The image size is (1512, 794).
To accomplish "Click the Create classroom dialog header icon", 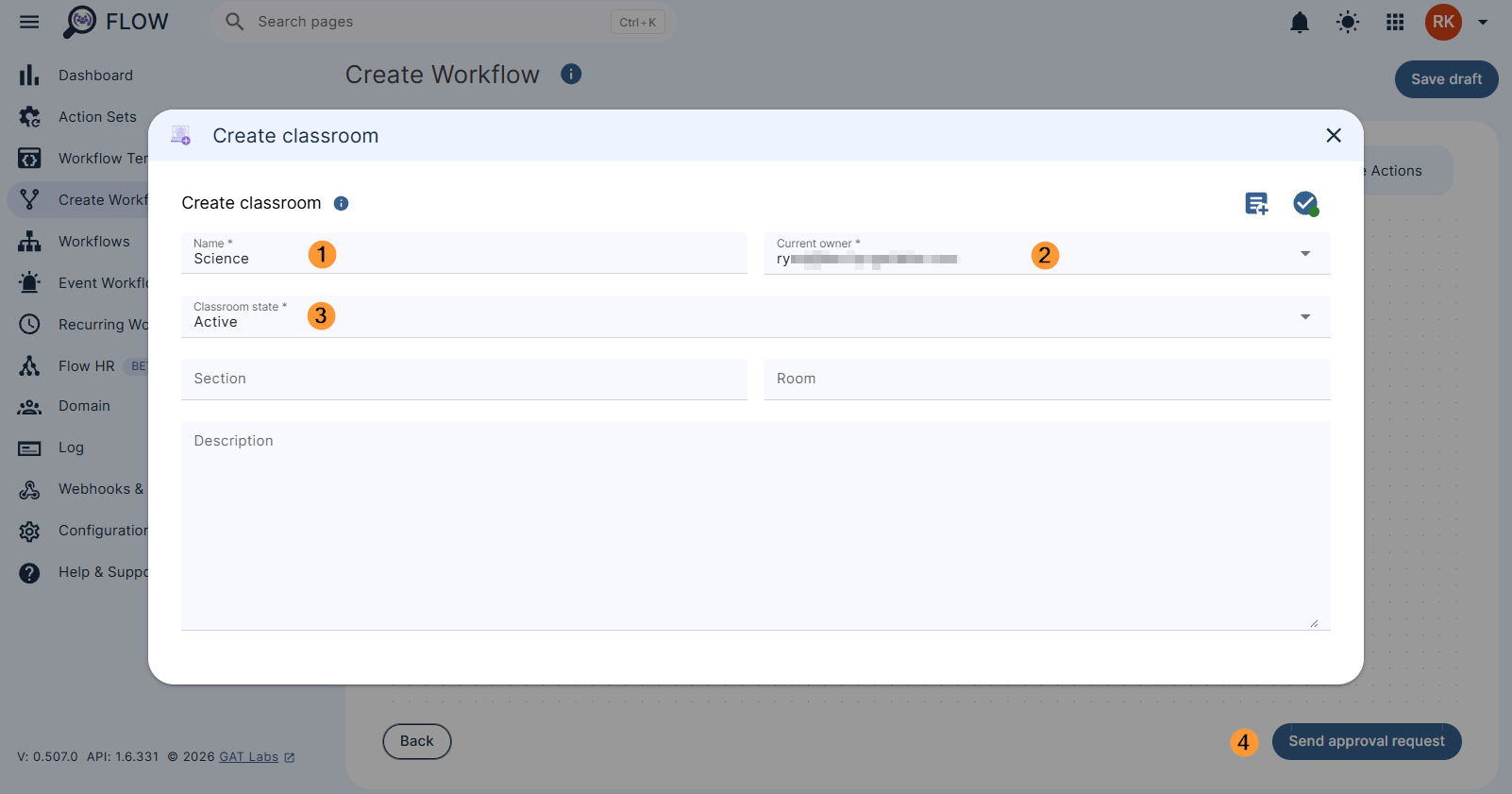I will [181, 135].
